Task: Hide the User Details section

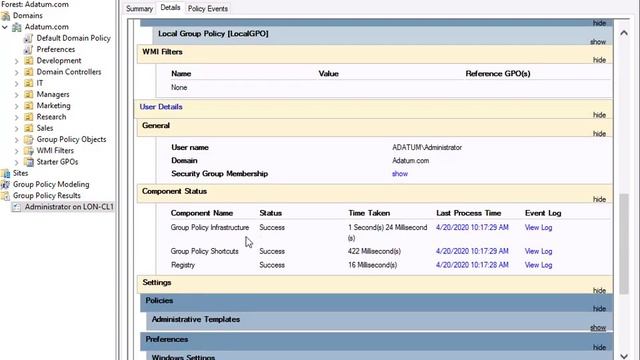Action: click(x=599, y=115)
